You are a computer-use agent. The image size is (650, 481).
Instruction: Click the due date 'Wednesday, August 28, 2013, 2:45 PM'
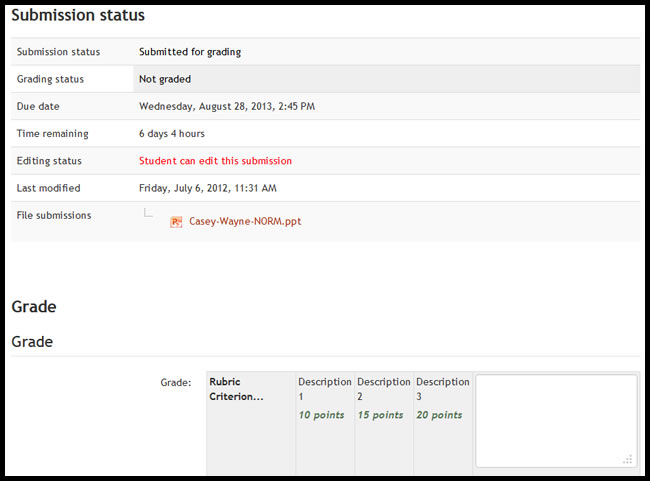[227, 107]
